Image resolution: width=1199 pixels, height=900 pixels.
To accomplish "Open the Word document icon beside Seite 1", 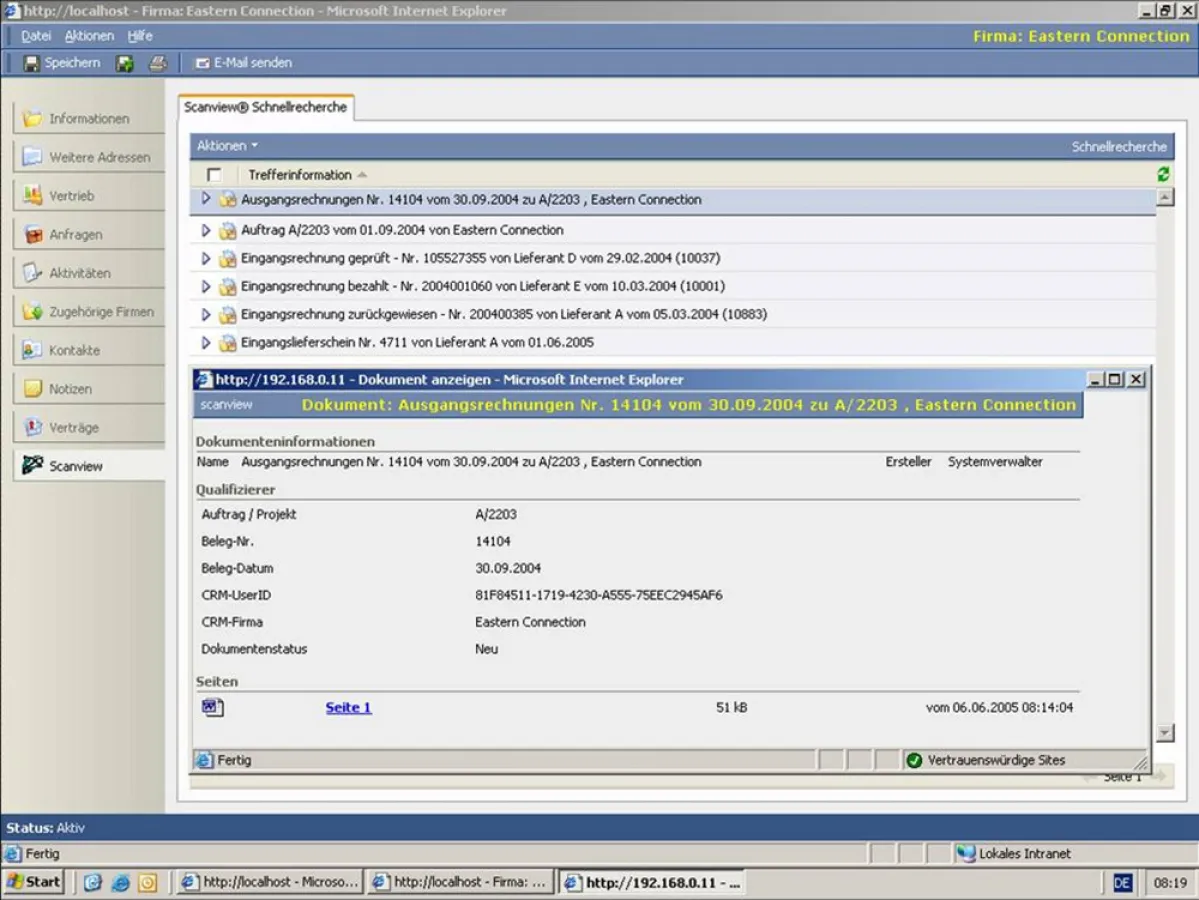I will (212, 707).
